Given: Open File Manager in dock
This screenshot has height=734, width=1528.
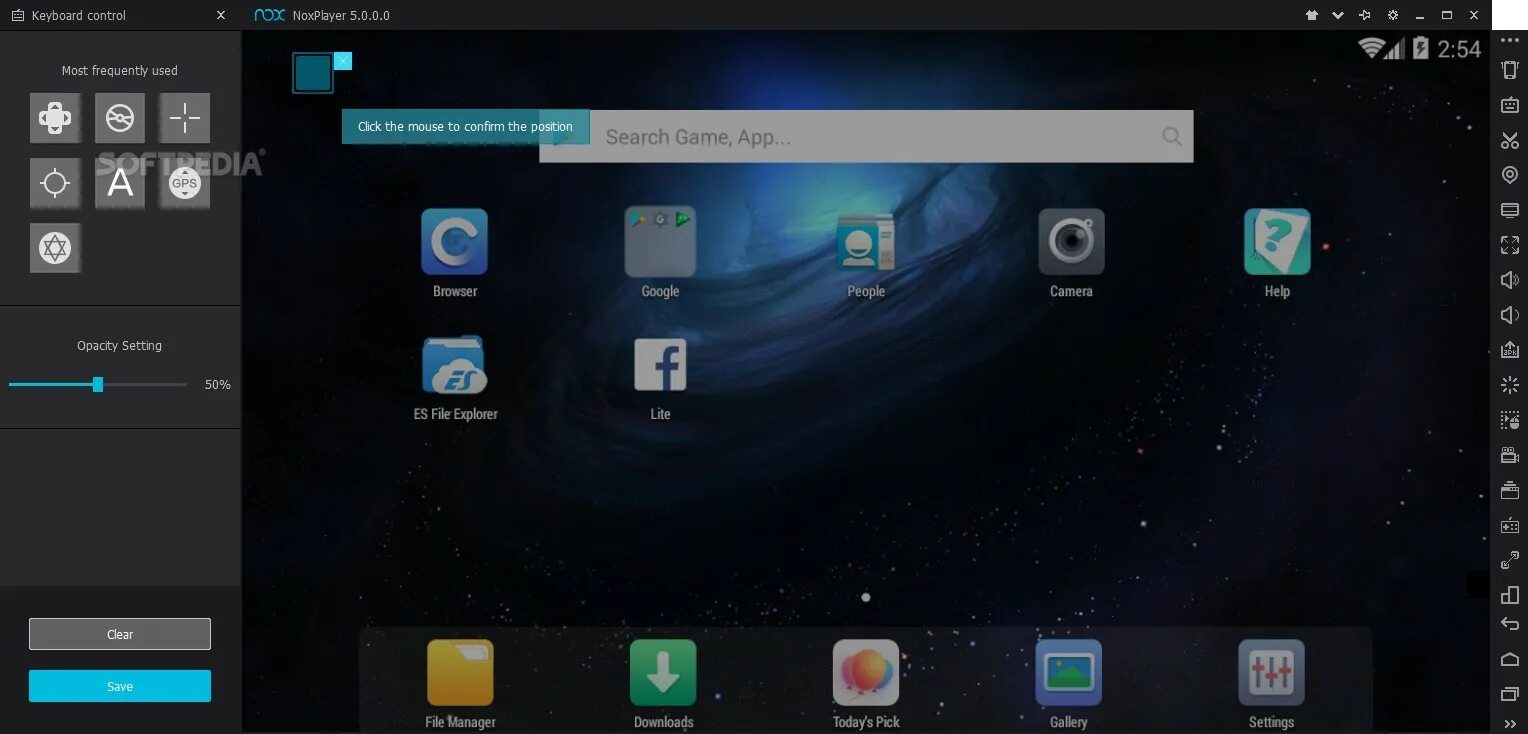Looking at the screenshot, I should (x=460, y=684).
